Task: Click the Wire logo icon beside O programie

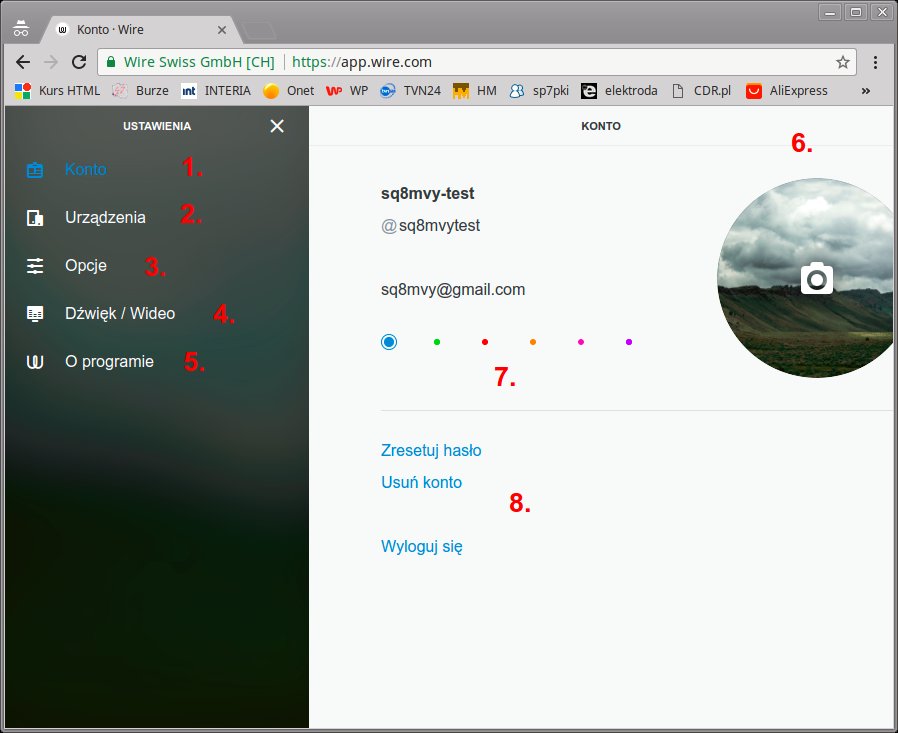Action: tap(35, 362)
